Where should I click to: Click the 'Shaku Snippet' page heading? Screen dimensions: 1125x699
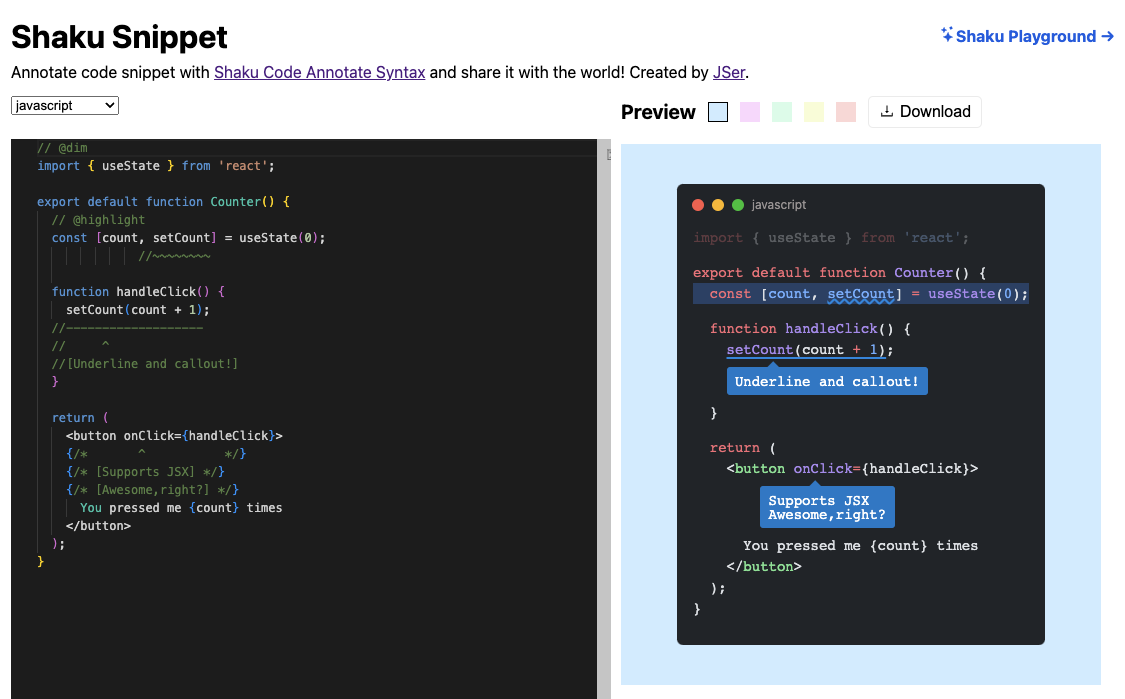click(119, 37)
